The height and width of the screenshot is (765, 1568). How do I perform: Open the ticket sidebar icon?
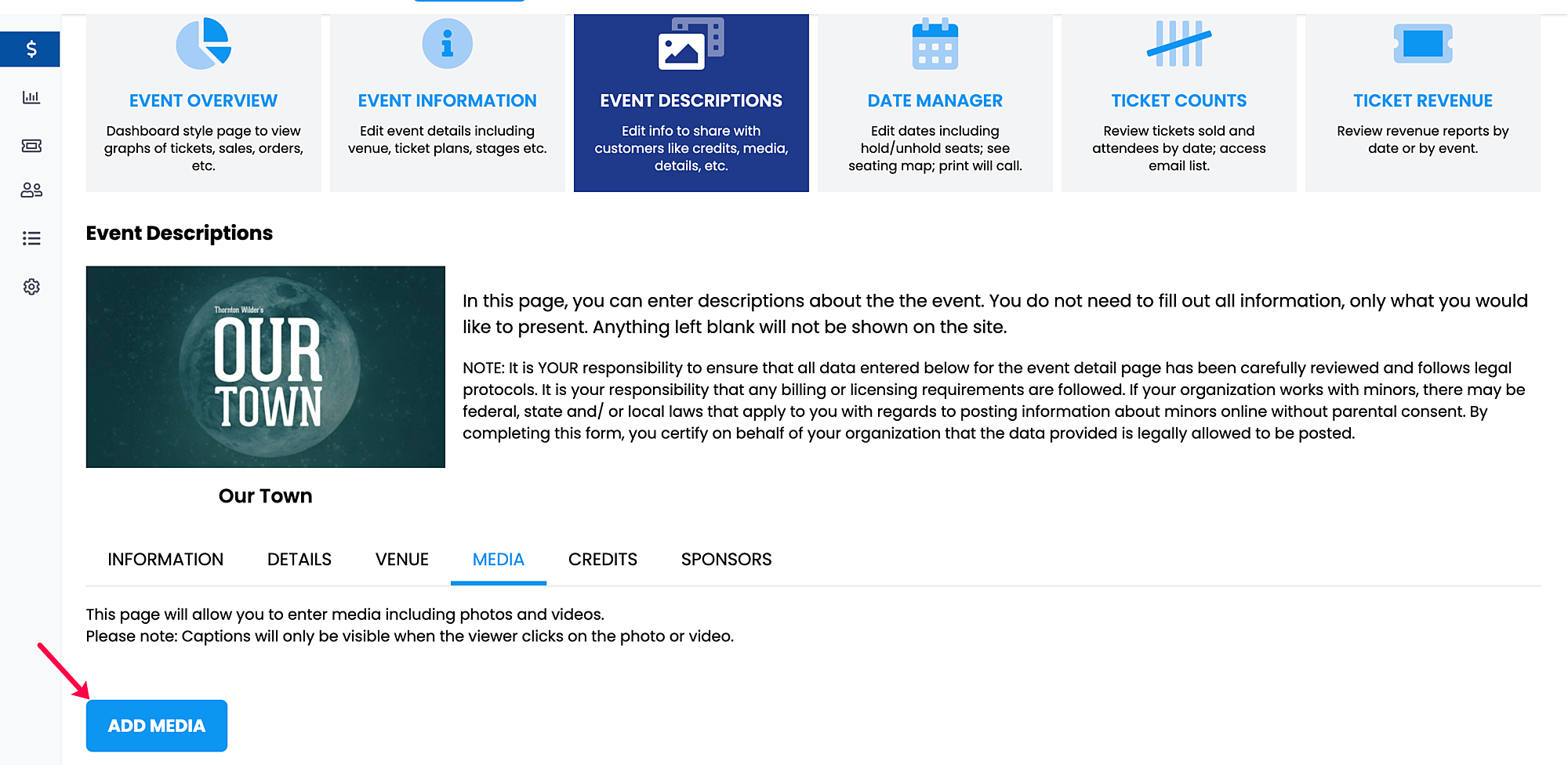tap(31, 146)
